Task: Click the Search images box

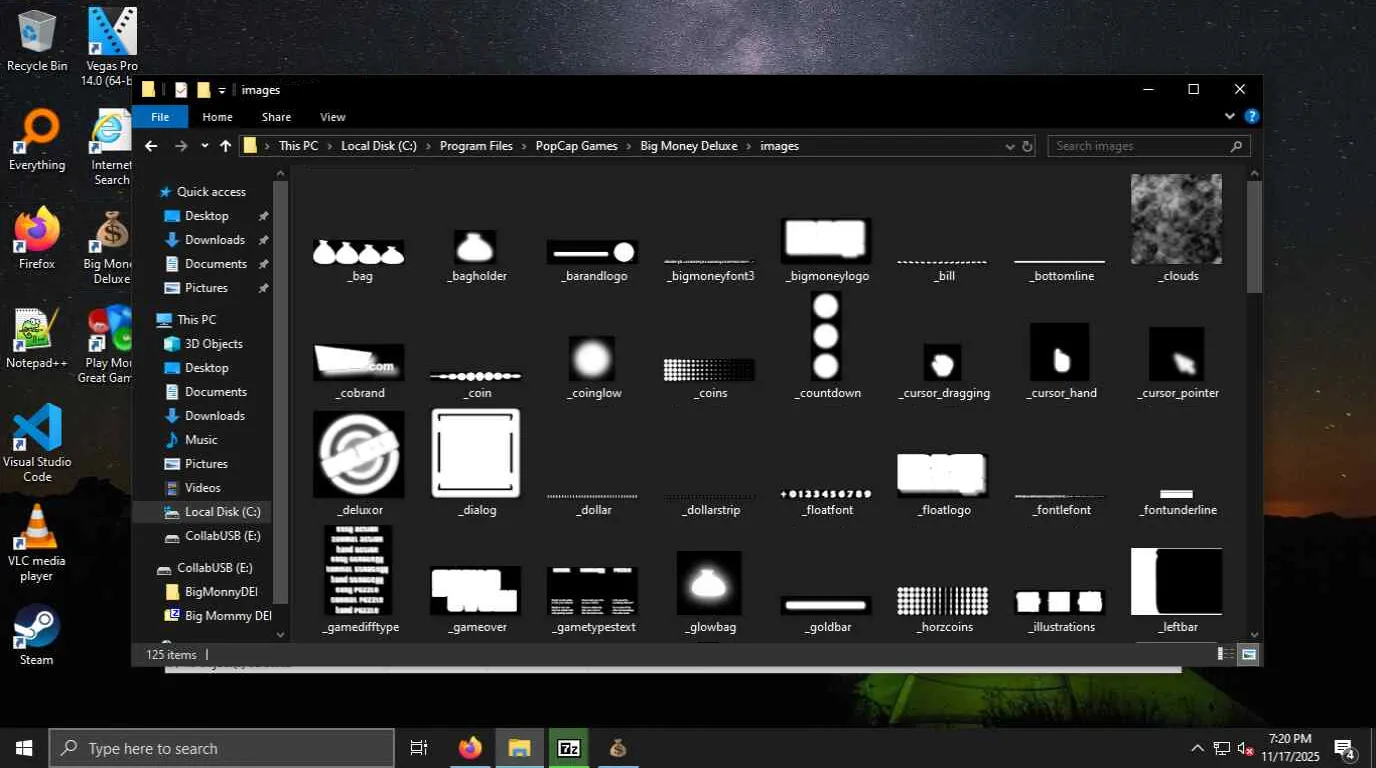Action: (1149, 146)
